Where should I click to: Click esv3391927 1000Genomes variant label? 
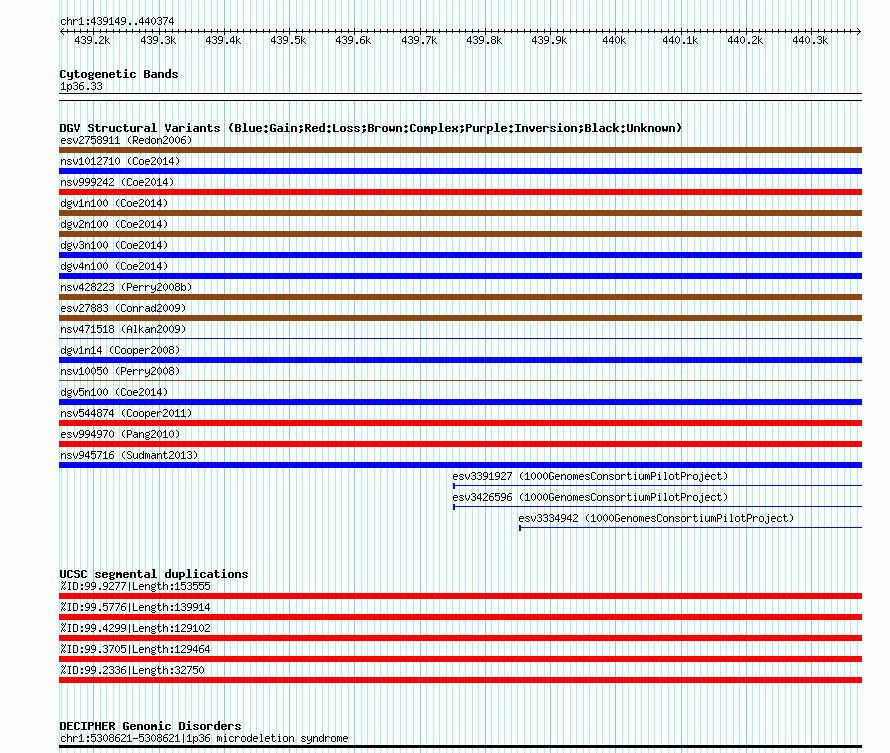coord(590,476)
